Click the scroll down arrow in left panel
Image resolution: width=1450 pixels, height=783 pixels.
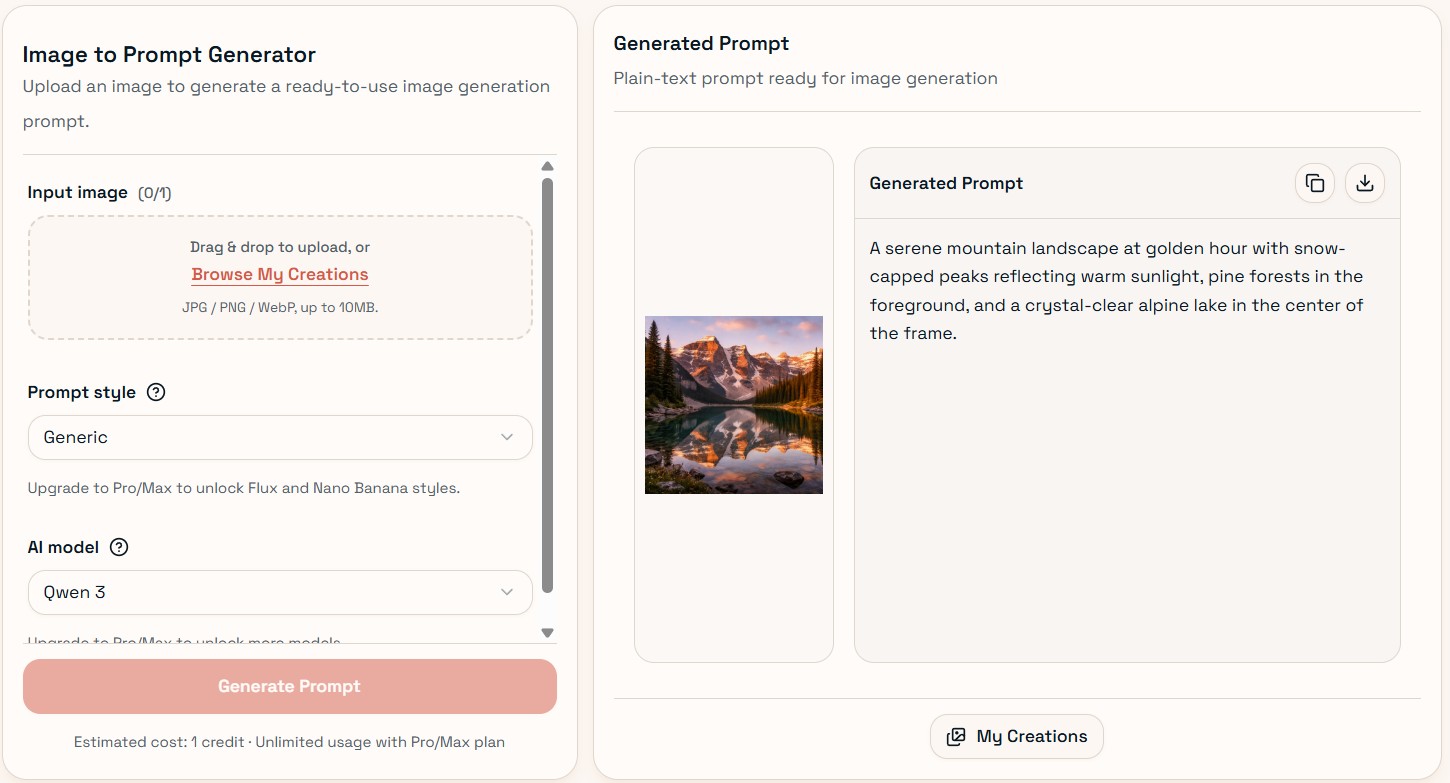point(547,632)
